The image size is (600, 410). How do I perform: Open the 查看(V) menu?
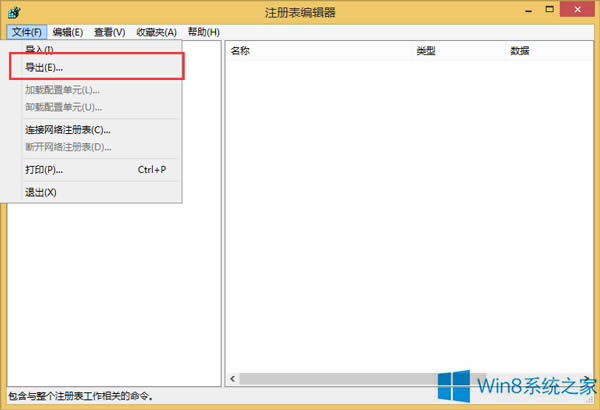[x=110, y=32]
